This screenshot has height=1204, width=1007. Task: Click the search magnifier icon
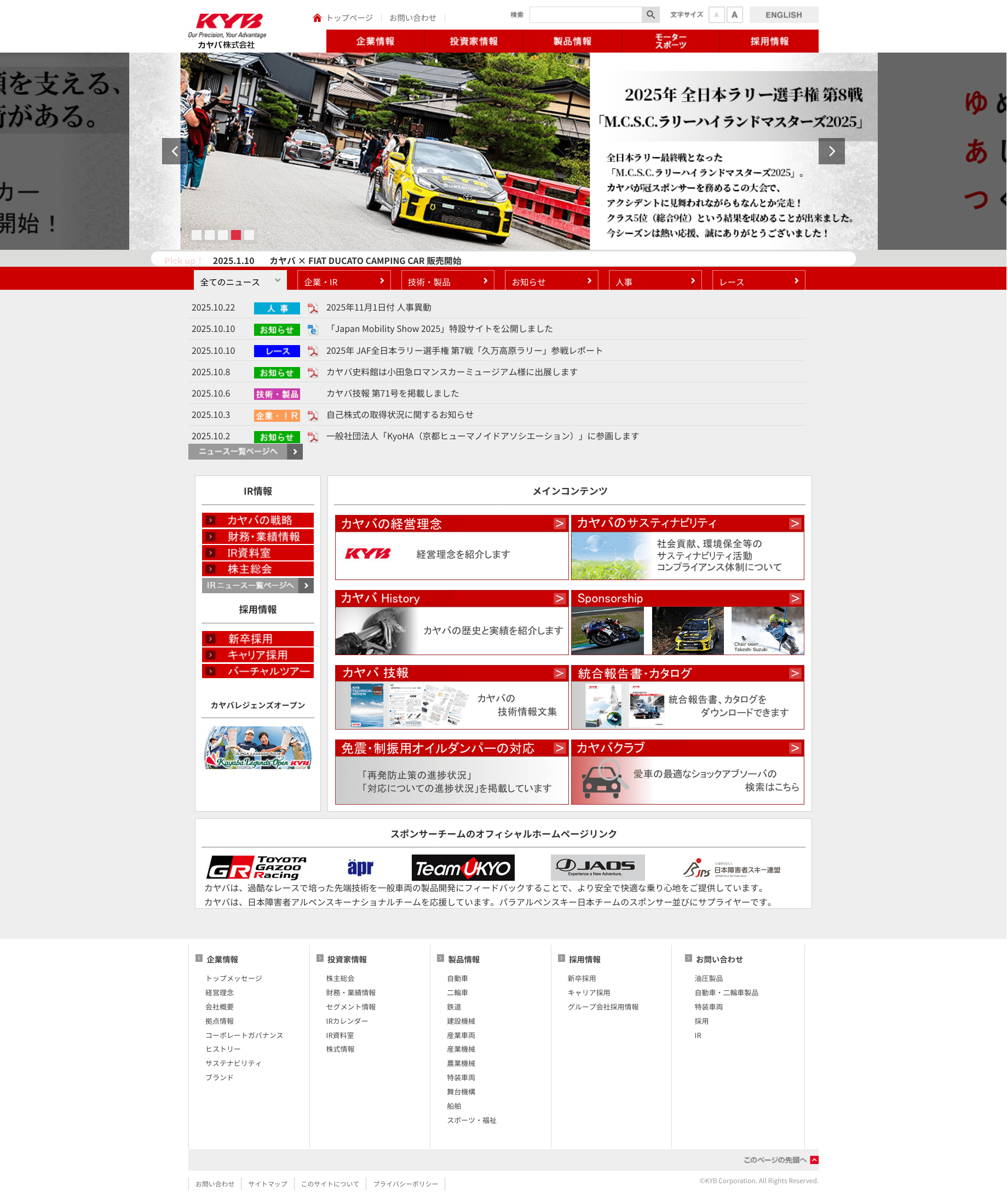[651, 15]
